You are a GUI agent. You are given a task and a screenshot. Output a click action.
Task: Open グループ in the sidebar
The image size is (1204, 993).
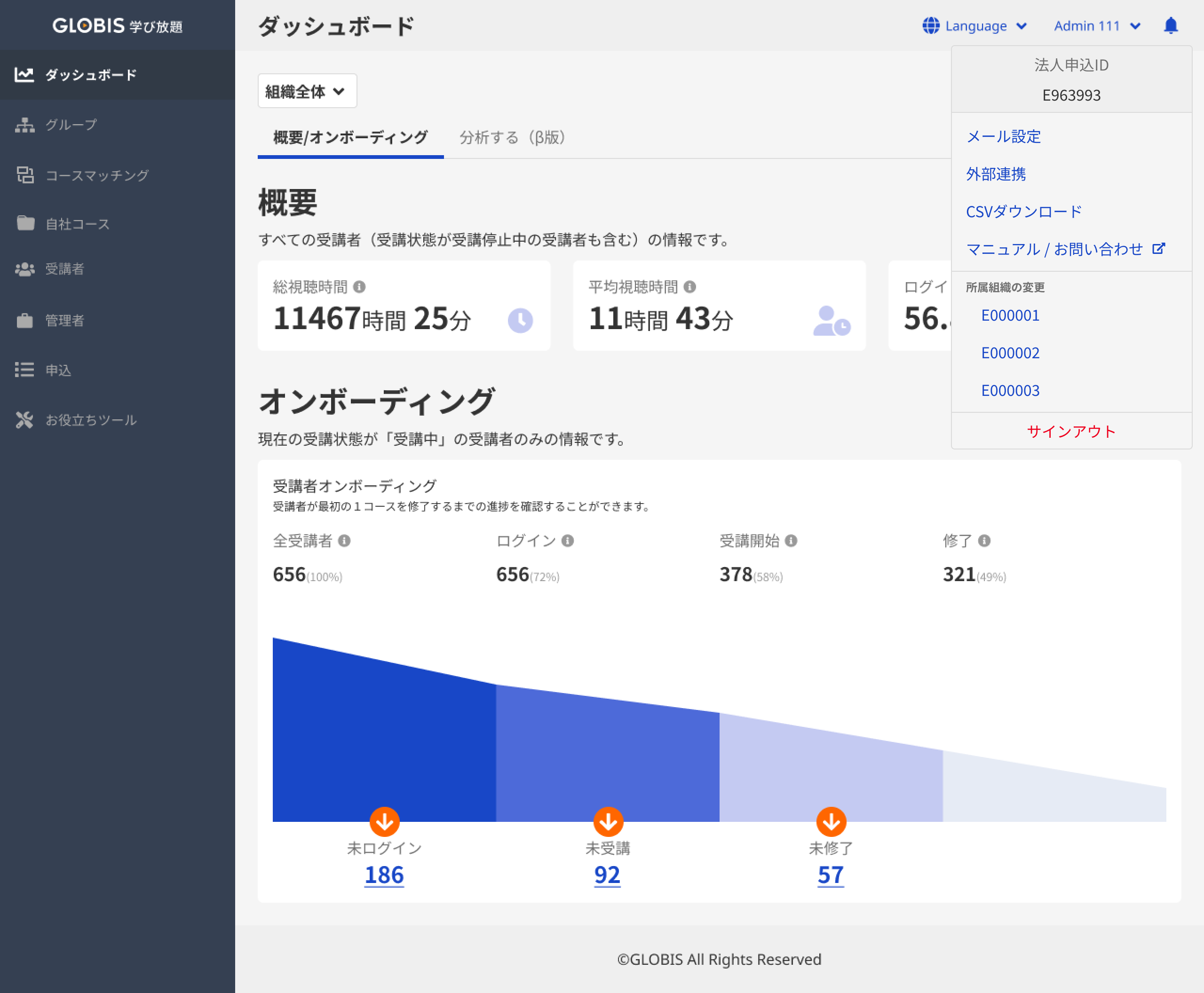click(71, 125)
